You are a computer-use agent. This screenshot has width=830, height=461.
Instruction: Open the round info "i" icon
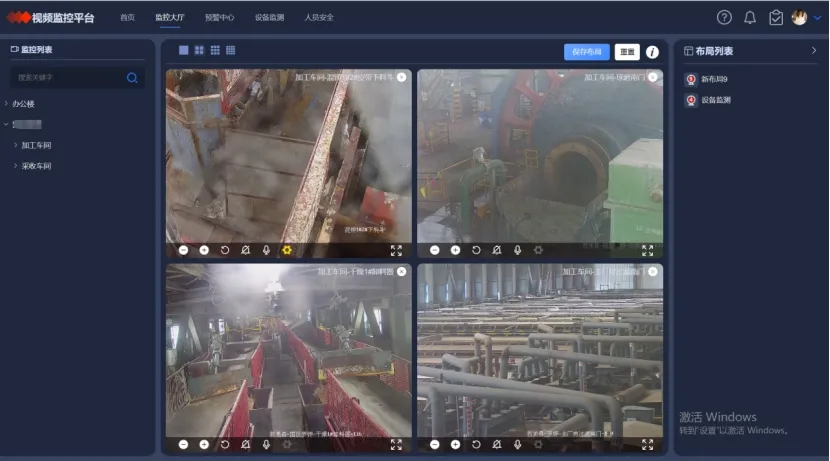652,52
